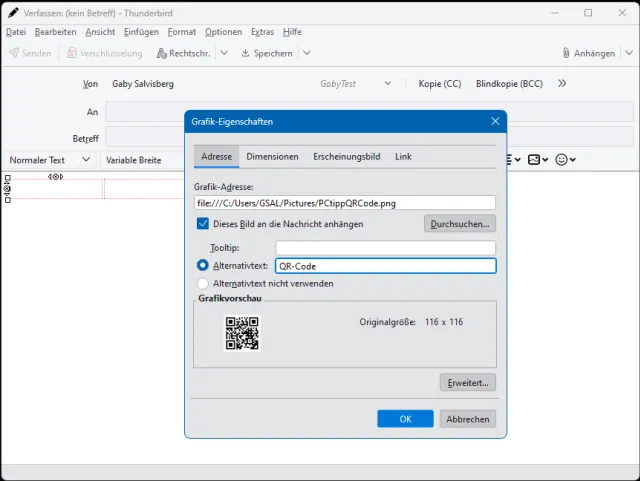
Task: Select 'Alternativtext nicht verwenden' radio option
Action: [203, 284]
